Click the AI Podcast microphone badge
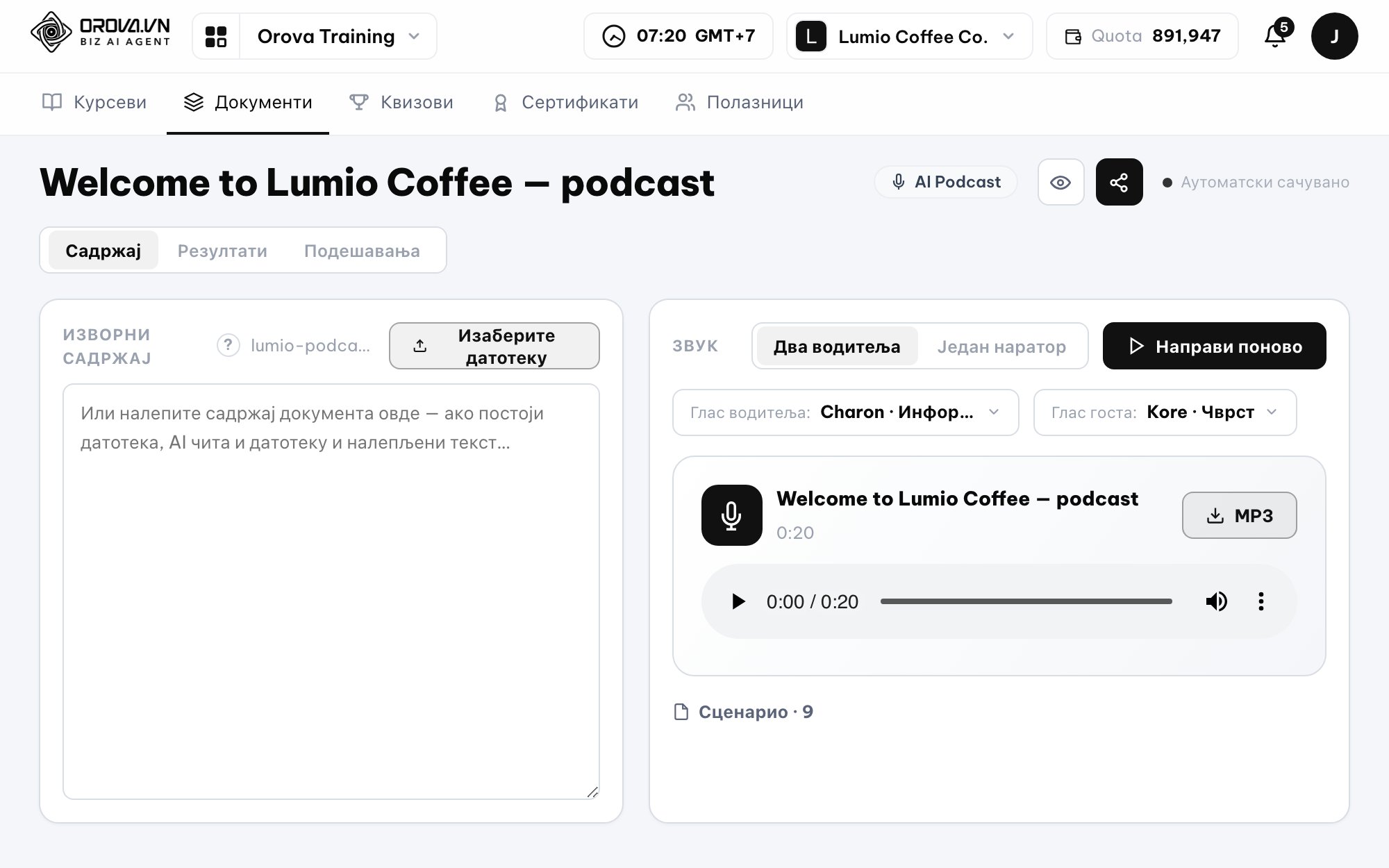 [946, 182]
